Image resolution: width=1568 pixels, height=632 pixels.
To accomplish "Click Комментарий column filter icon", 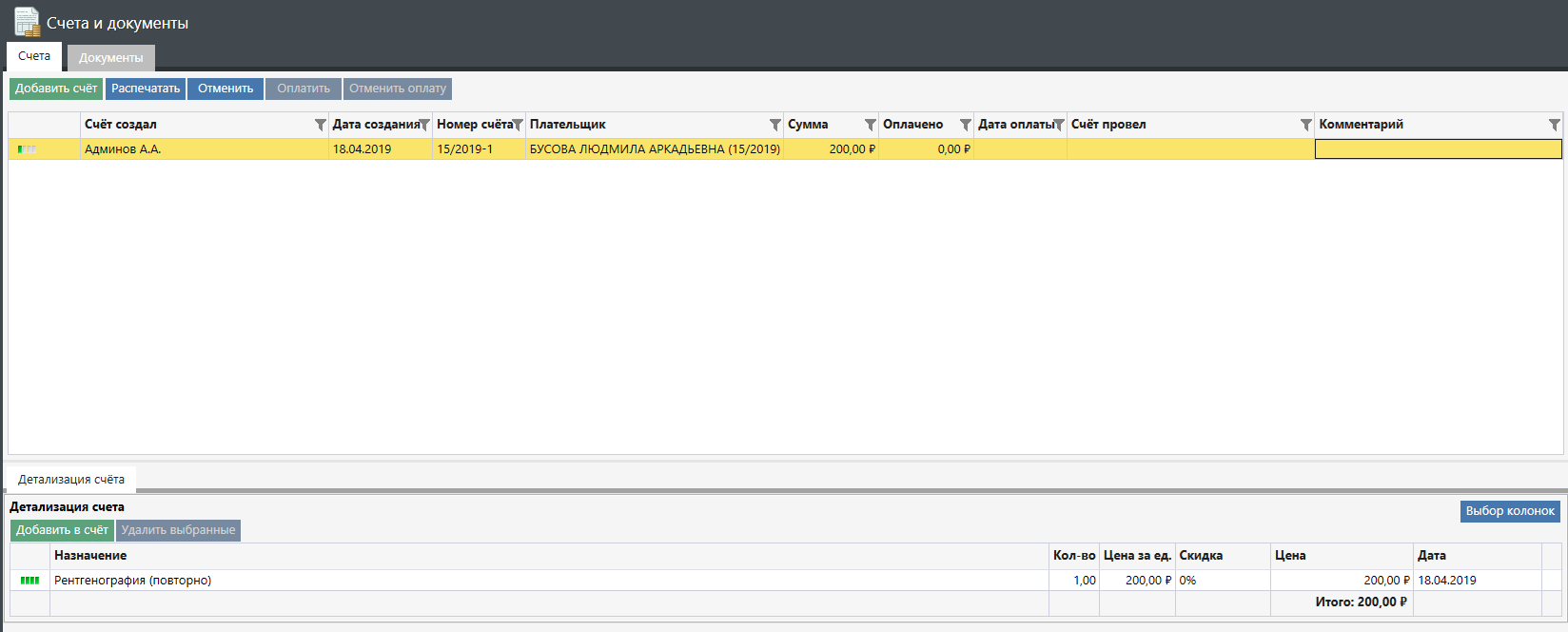I will click(1555, 125).
